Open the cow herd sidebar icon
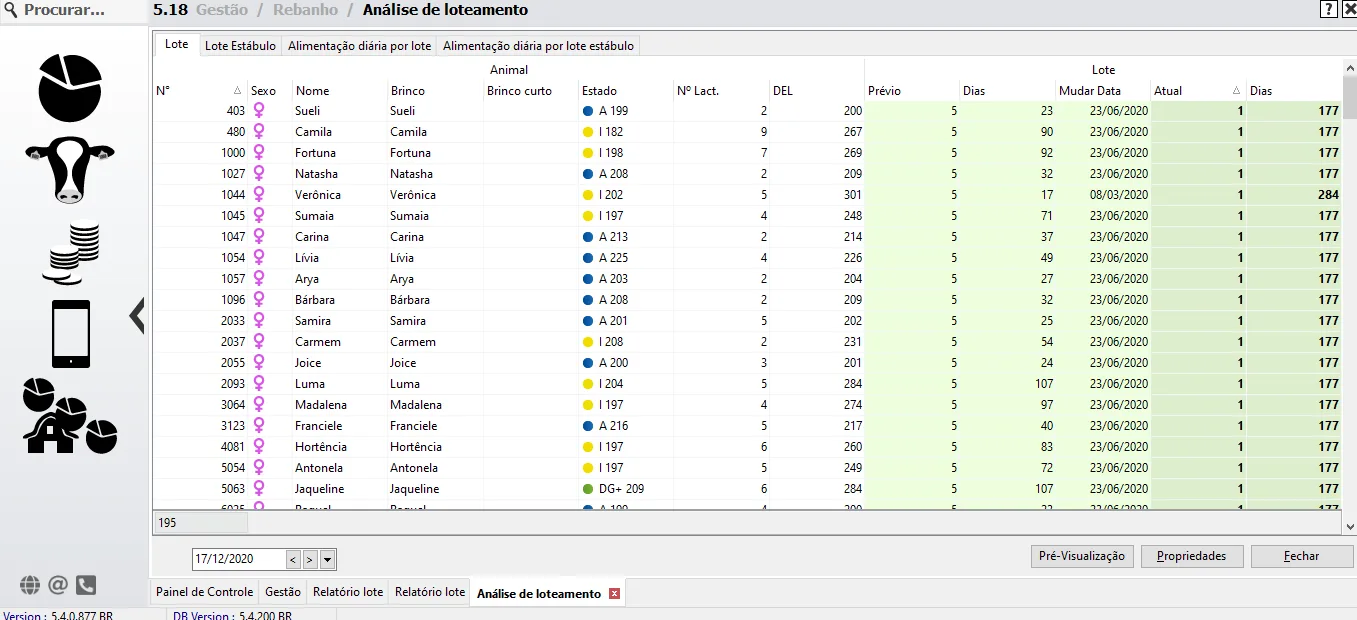The height and width of the screenshot is (620, 1357). point(70,170)
